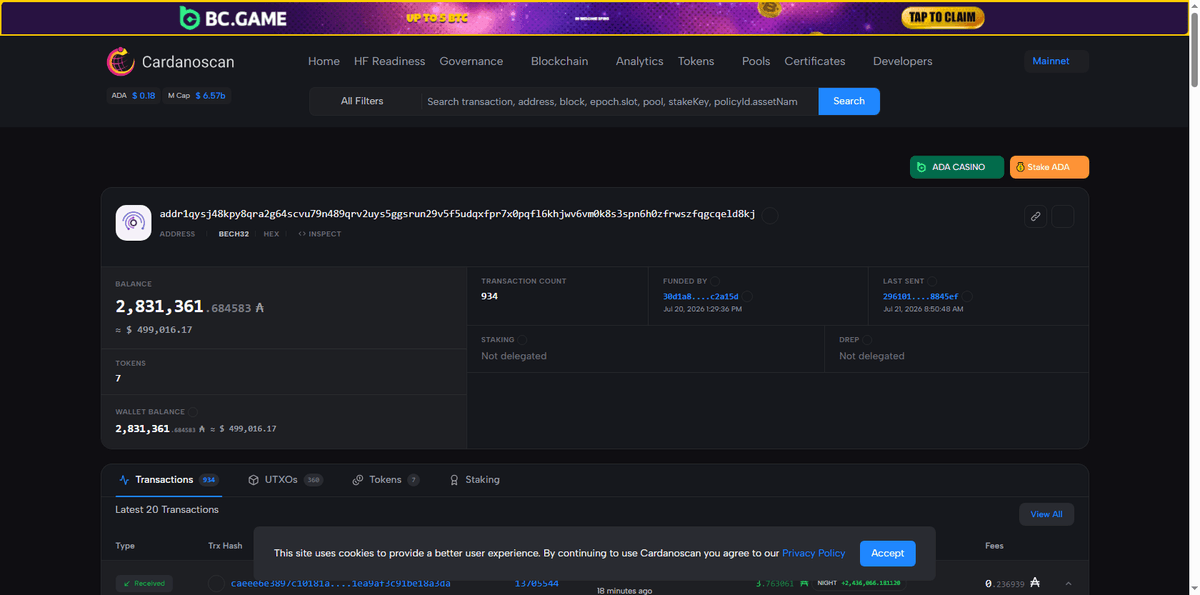Switch to the Tokens tab below the balance
This screenshot has width=1200, height=595.
click(x=386, y=480)
